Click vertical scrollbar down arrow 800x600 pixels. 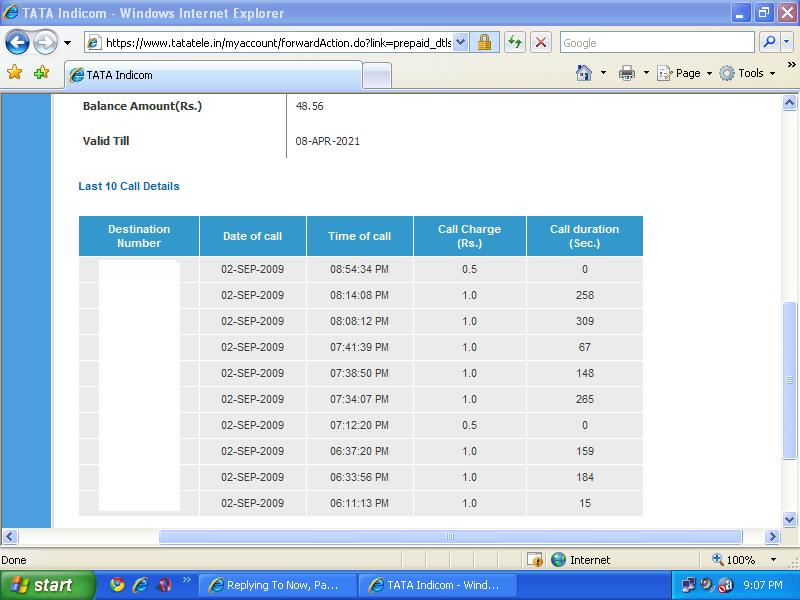tap(789, 519)
